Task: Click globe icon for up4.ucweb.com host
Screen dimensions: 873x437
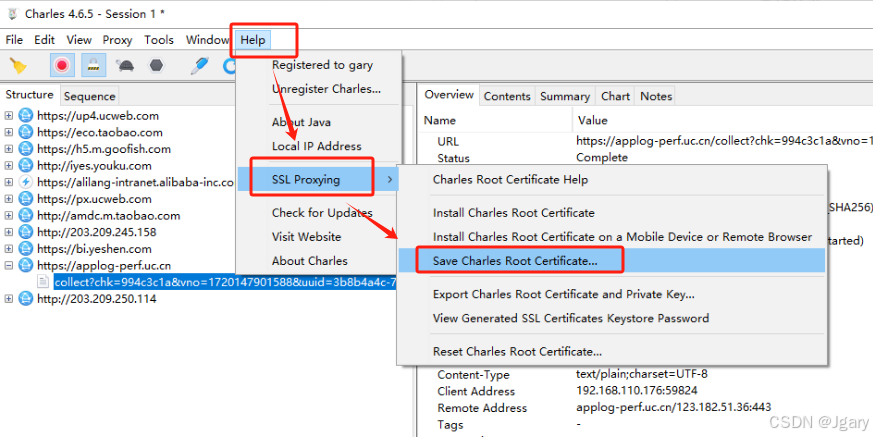Action: tap(26, 116)
